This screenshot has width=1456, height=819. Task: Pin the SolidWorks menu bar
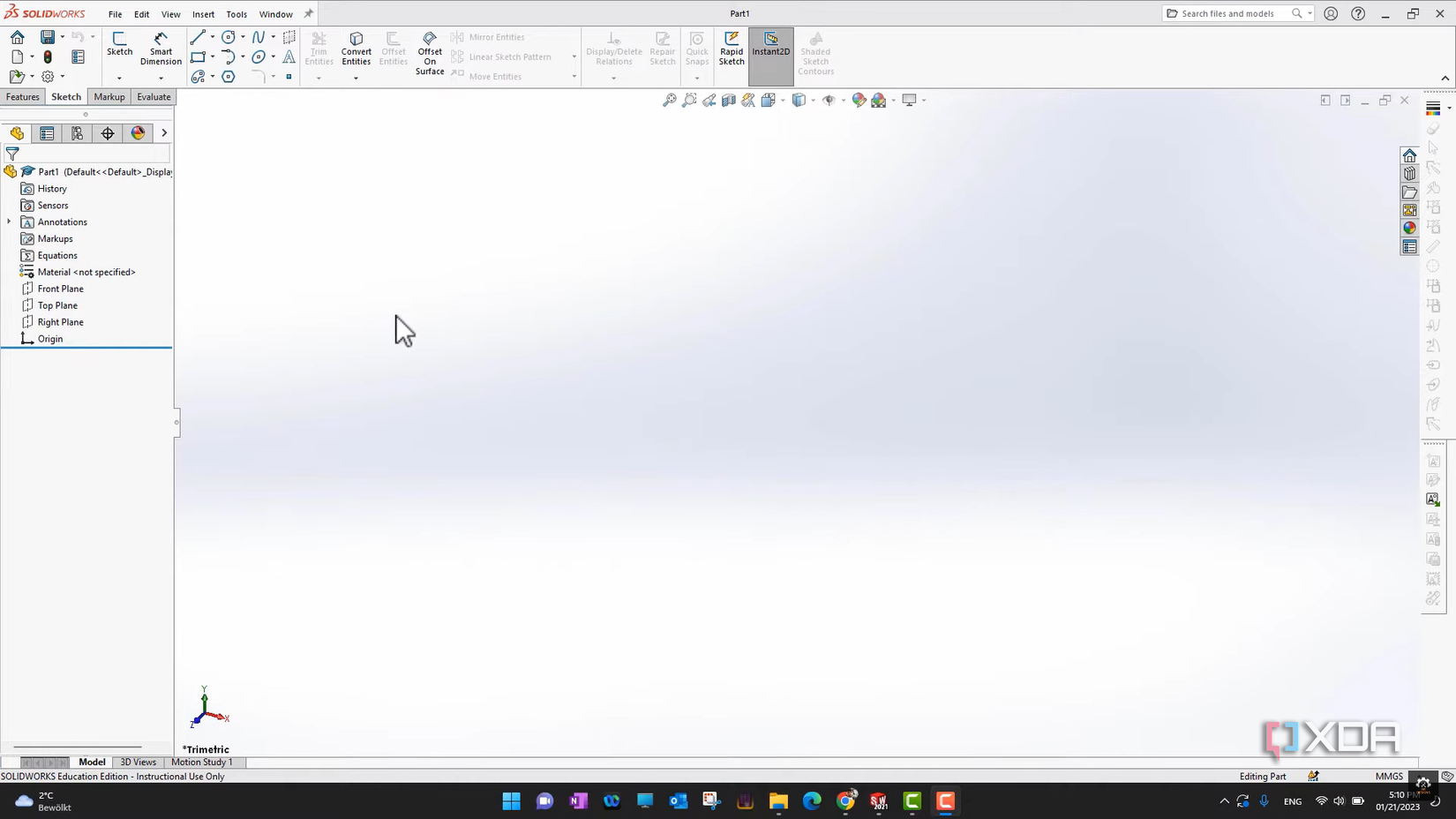(x=309, y=14)
